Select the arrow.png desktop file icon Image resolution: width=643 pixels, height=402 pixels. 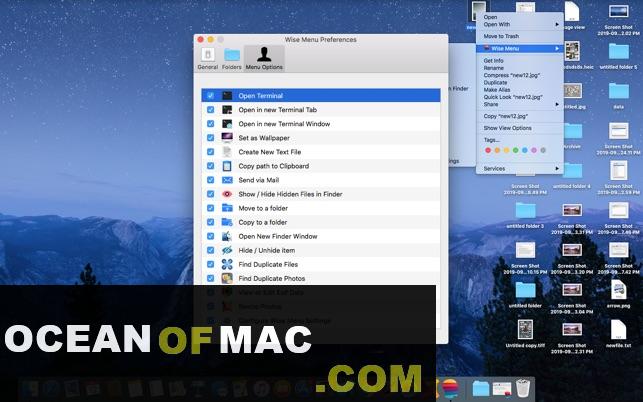pos(618,290)
